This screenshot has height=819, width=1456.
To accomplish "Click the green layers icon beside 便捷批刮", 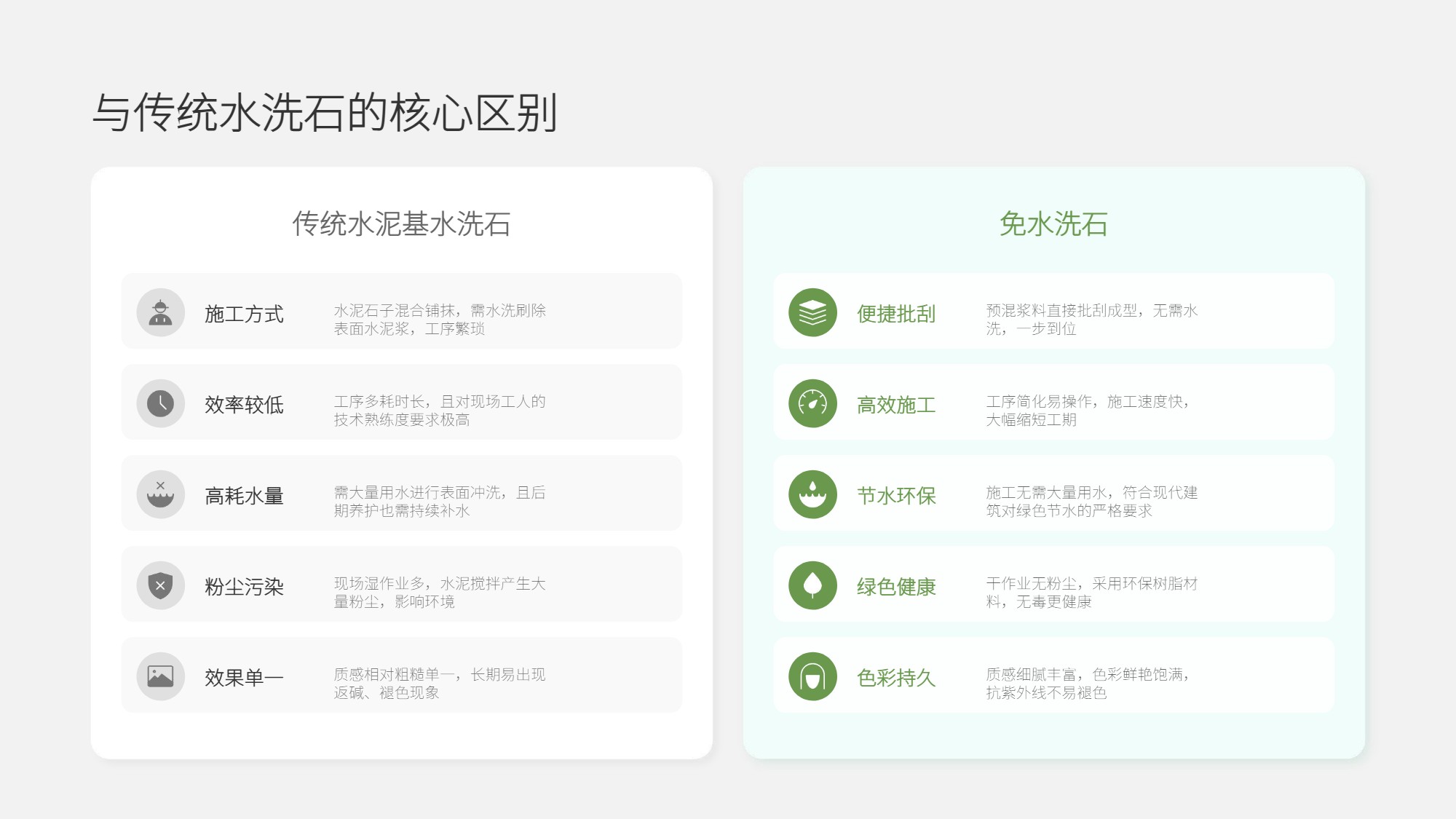I will 812,312.
